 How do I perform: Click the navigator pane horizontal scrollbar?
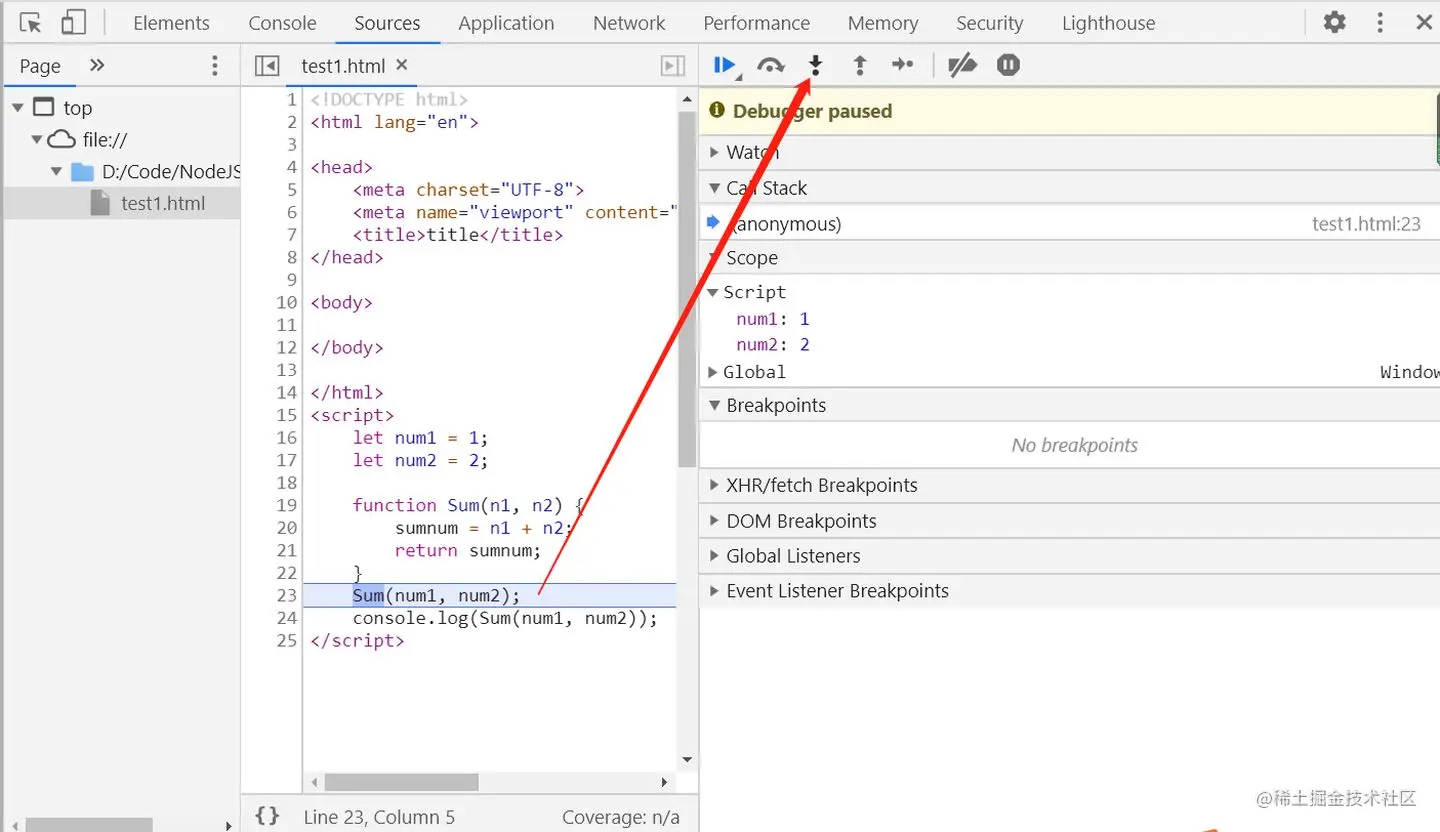tap(89, 825)
